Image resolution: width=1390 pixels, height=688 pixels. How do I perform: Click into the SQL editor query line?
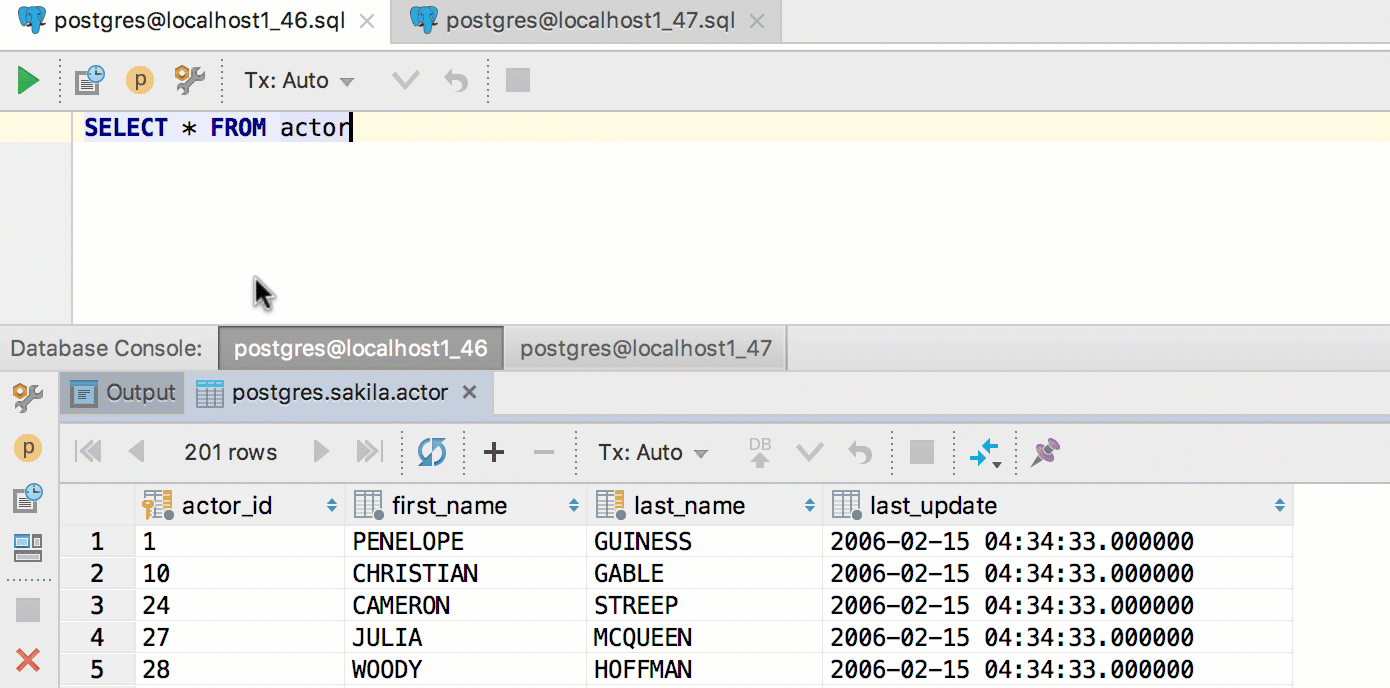pyautogui.click(x=730, y=127)
